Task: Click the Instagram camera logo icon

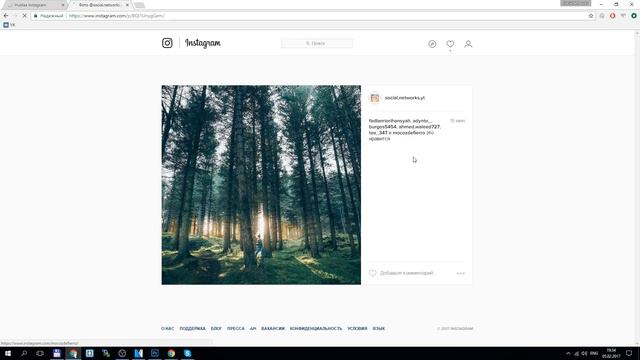Action: (x=167, y=43)
